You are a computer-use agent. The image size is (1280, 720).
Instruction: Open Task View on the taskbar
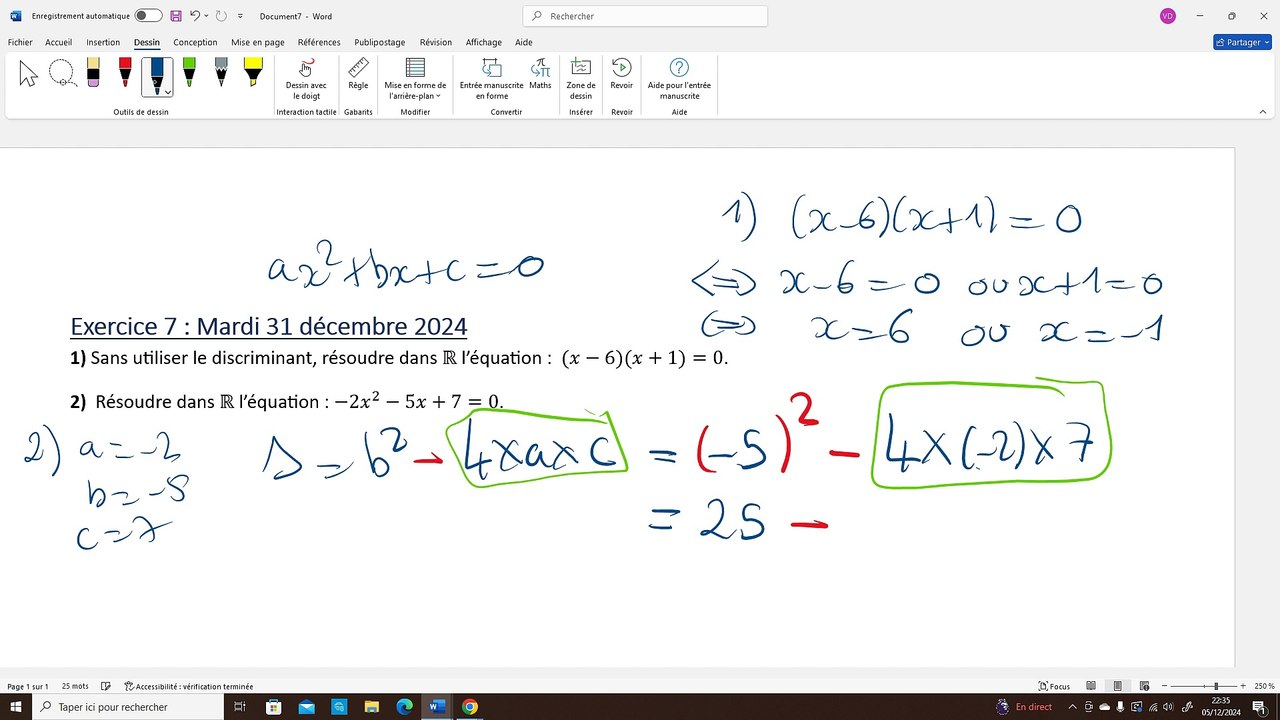[240, 707]
